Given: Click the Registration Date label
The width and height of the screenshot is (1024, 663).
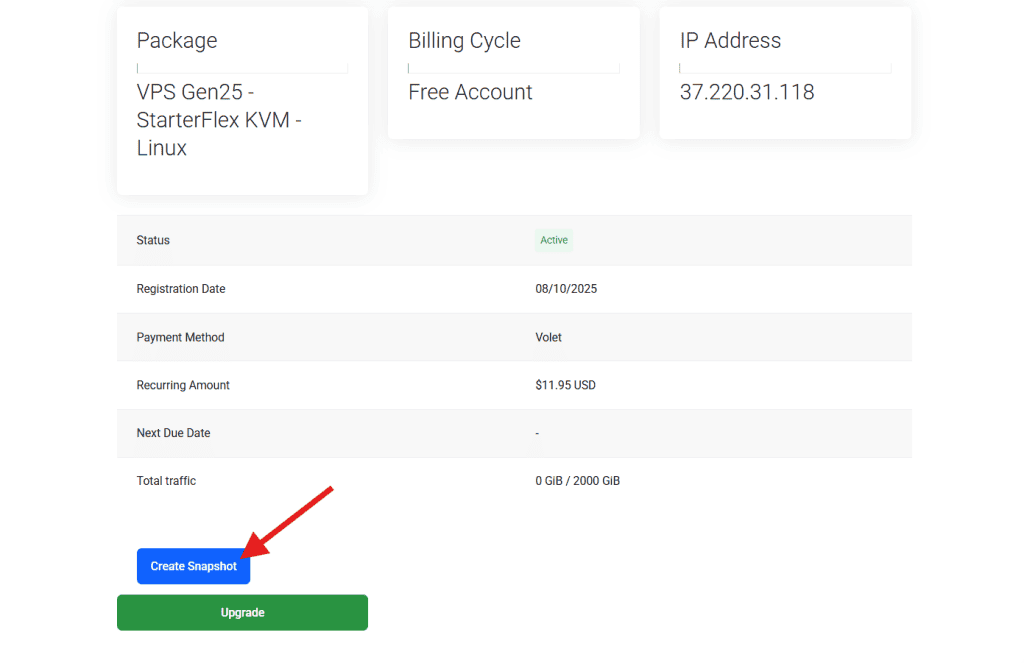Looking at the screenshot, I should pos(181,289).
